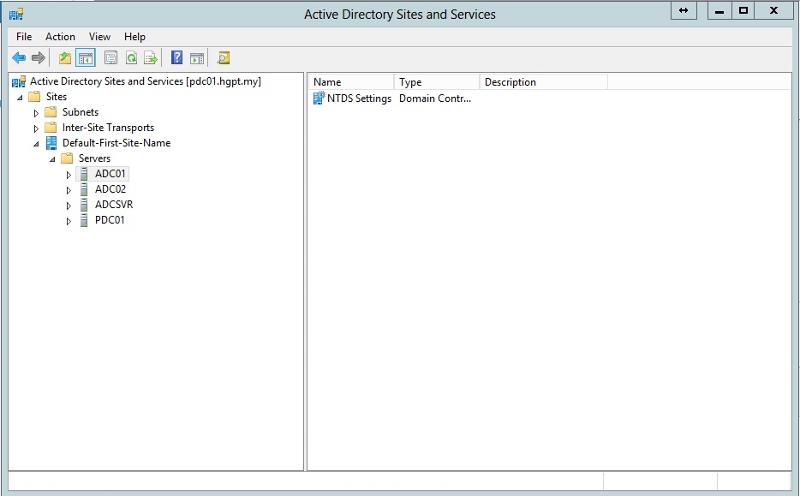
Task: Expand the Inter-Site Transports node
Action: [x=36, y=128]
